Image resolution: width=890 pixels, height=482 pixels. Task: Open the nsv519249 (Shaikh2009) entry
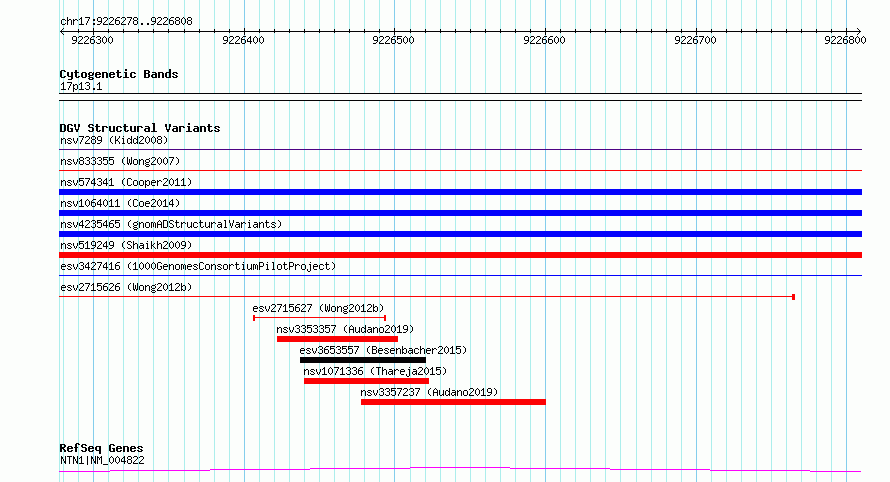coord(126,245)
